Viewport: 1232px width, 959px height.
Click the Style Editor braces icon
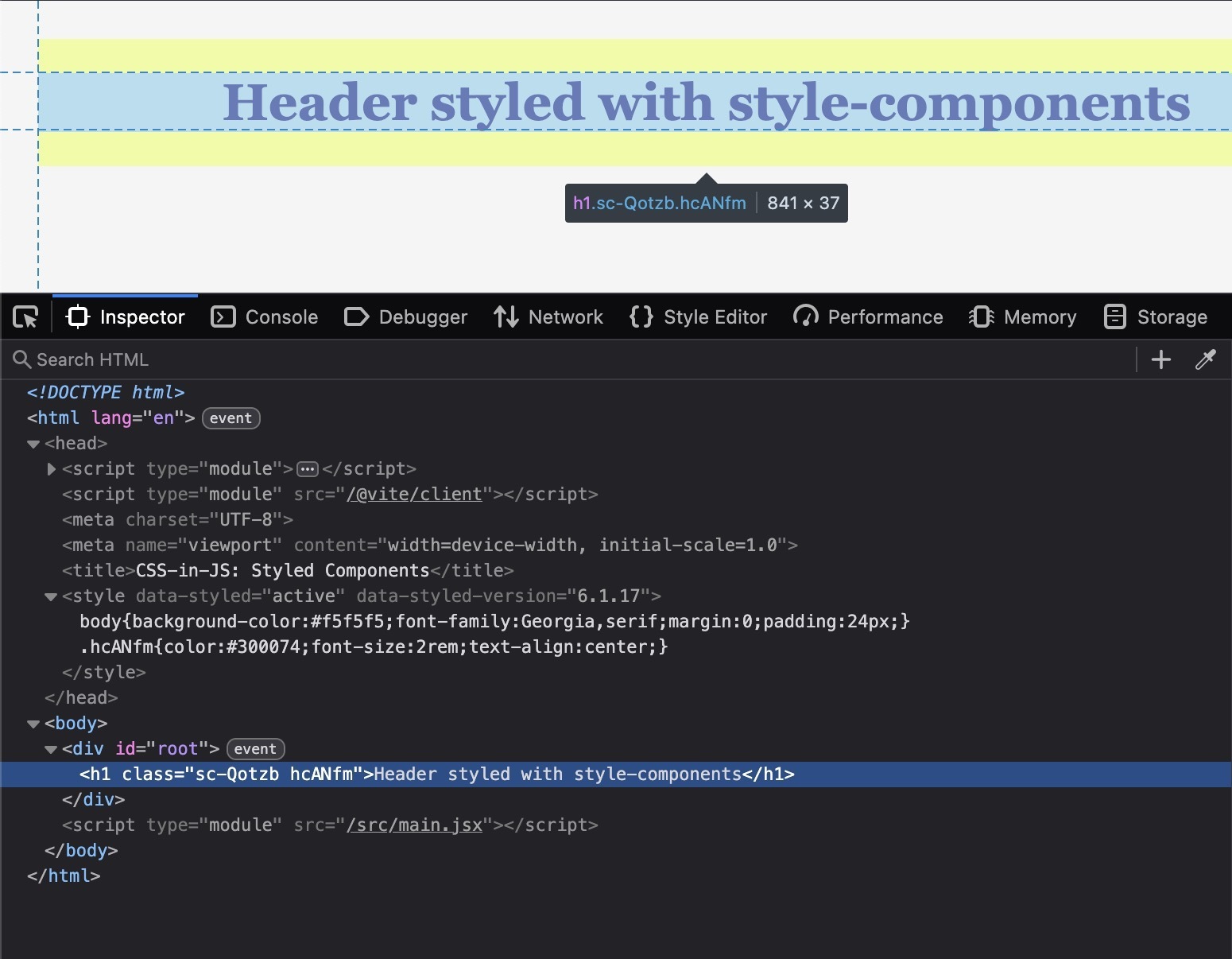pos(641,317)
